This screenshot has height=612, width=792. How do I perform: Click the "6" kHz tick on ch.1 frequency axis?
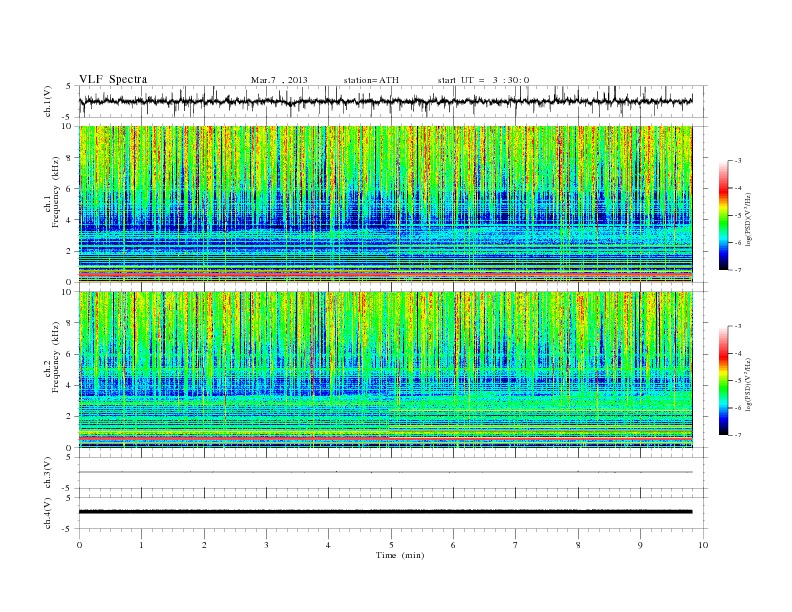[x=69, y=189]
